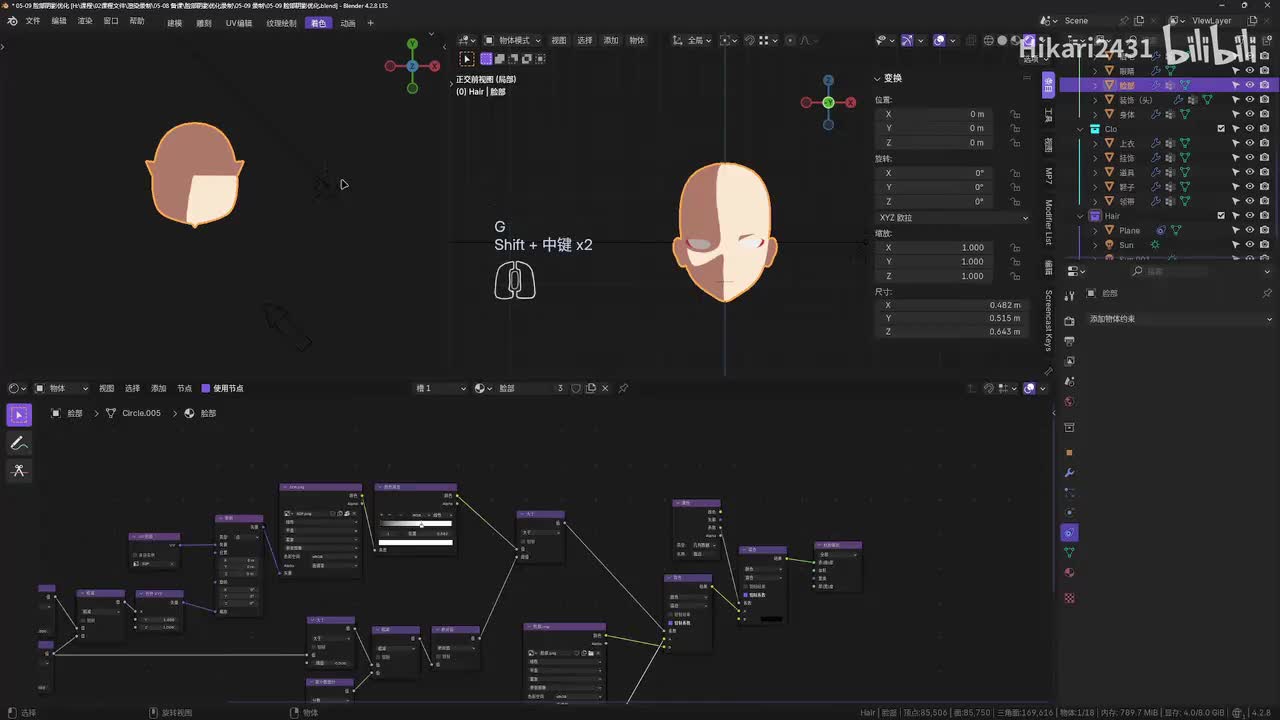This screenshot has width=1280, height=720.
Task: Open the 渲染 menu
Action: point(85,21)
